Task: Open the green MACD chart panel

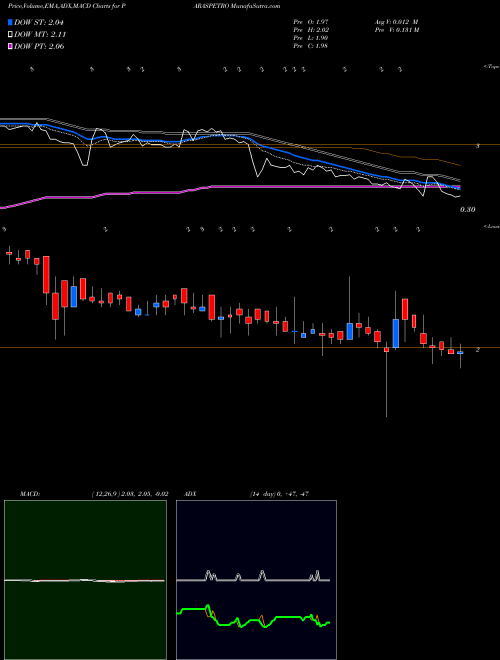Action: tap(85, 580)
